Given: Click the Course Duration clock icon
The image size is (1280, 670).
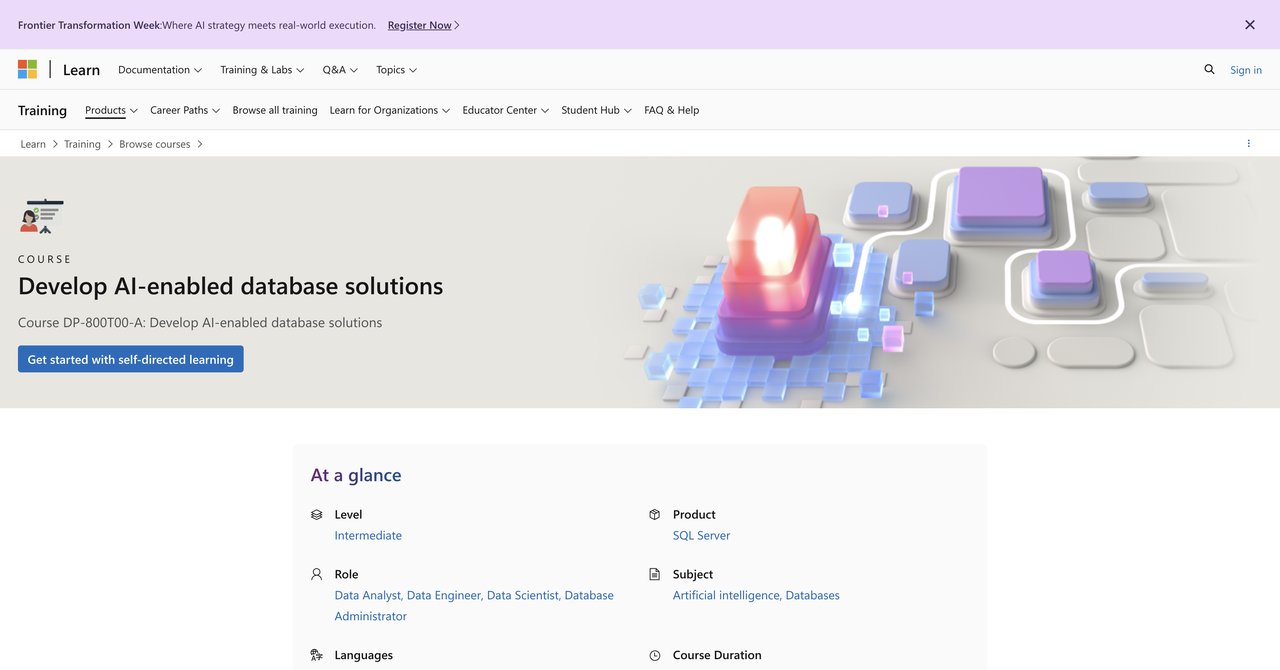Looking at the screenshot, I should pyautogui.click(x=655, y=656).
